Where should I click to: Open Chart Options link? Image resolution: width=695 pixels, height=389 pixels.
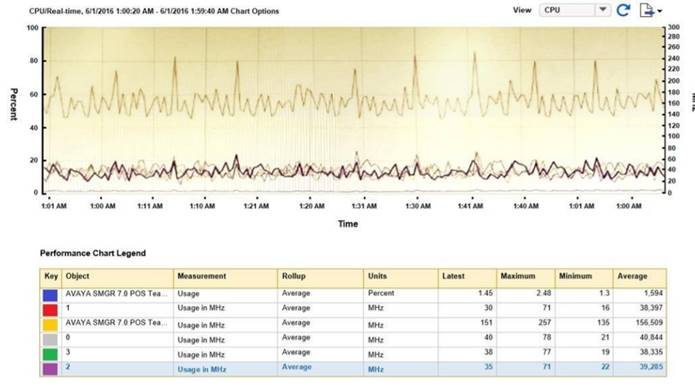click(254, 11)
